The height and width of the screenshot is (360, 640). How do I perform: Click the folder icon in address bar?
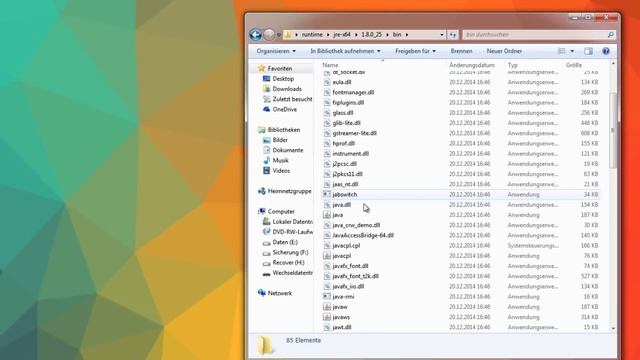pos(288,35)
